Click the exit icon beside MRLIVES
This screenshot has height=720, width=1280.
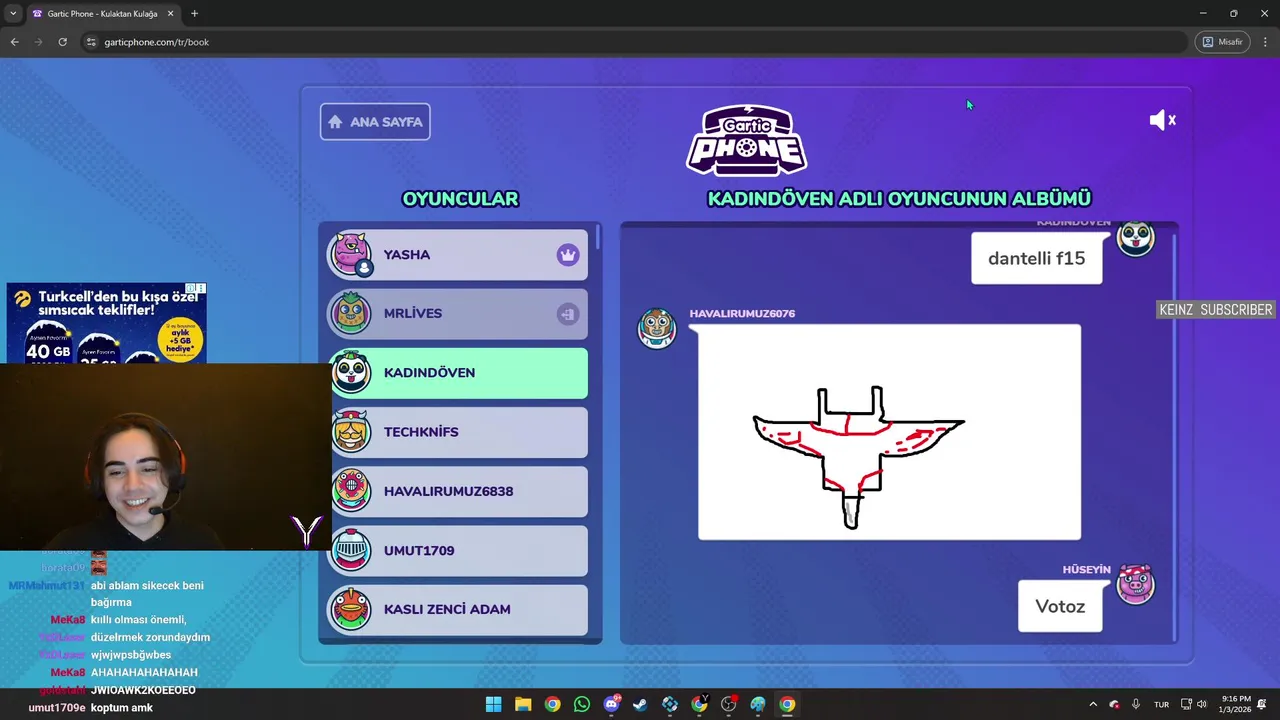pyautogui.click(x=568, y=314)
